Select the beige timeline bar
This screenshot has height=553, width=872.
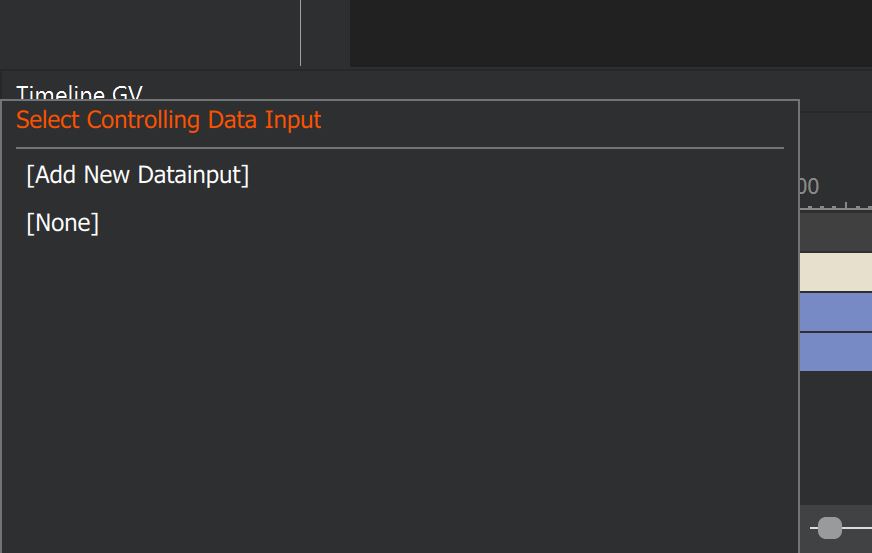click(836, 272)
